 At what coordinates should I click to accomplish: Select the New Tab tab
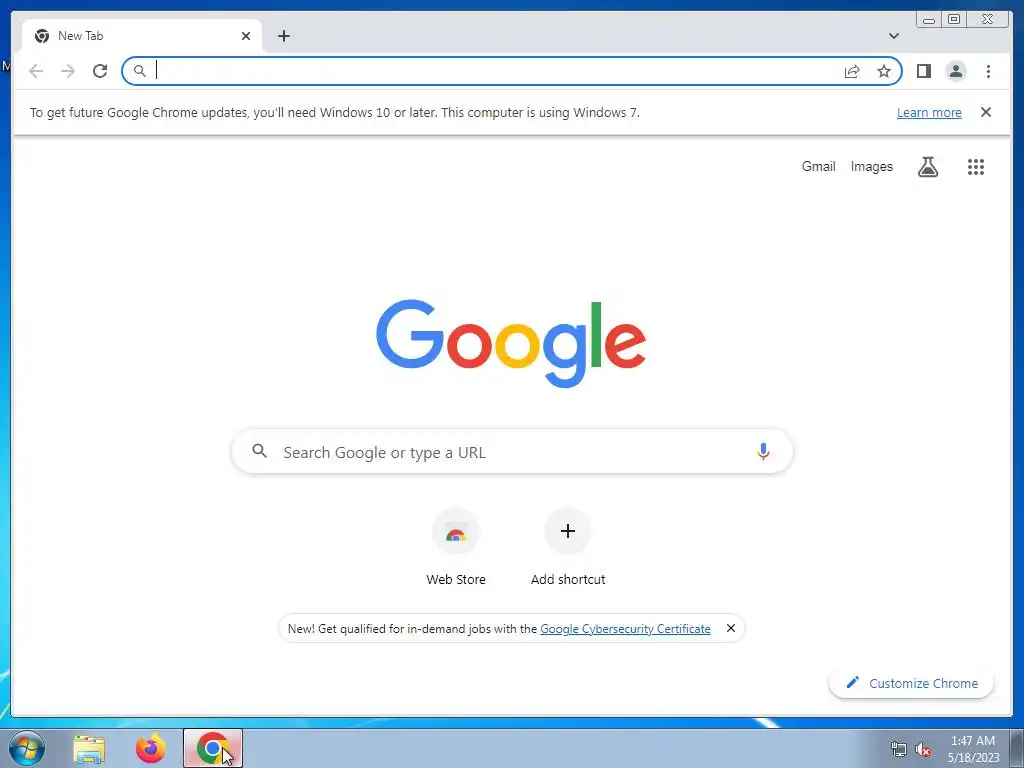(x=142, y=36)
